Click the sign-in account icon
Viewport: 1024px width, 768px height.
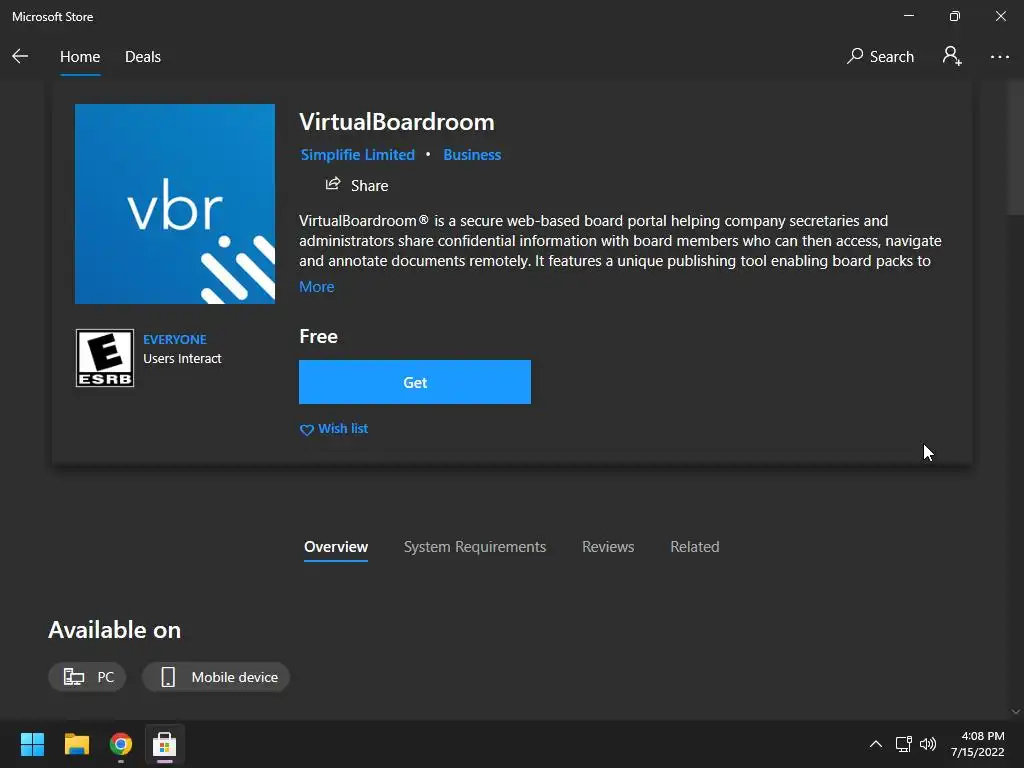coord(952,56)
